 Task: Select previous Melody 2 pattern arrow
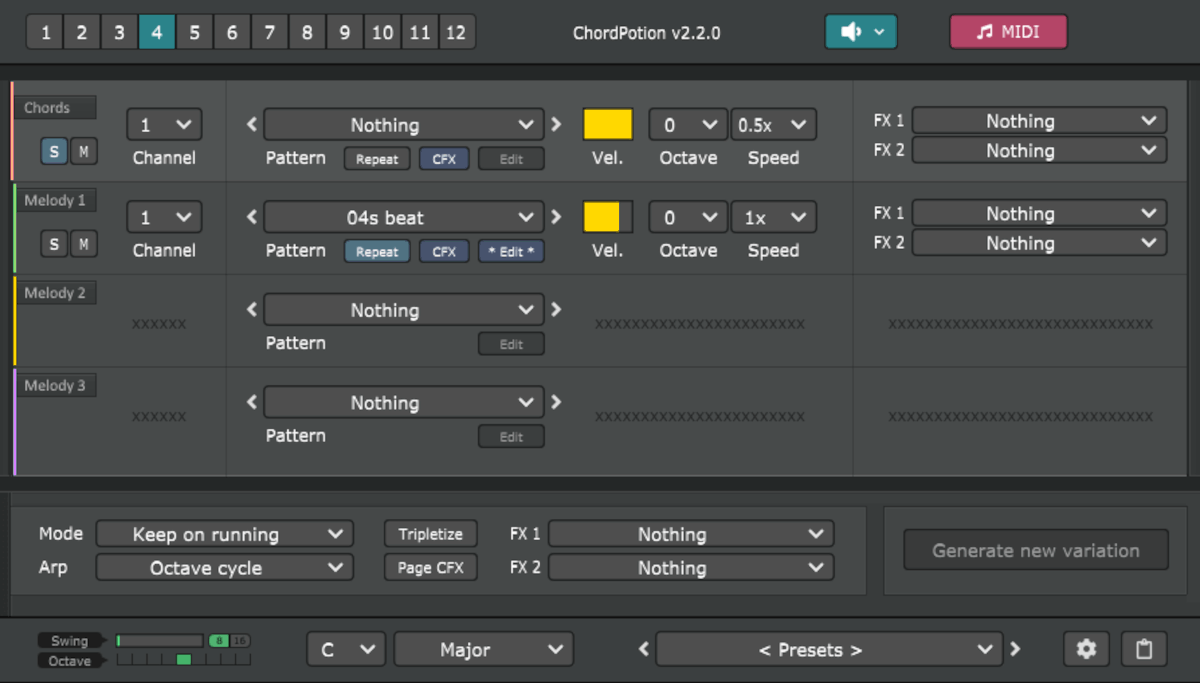coord(252,310)
